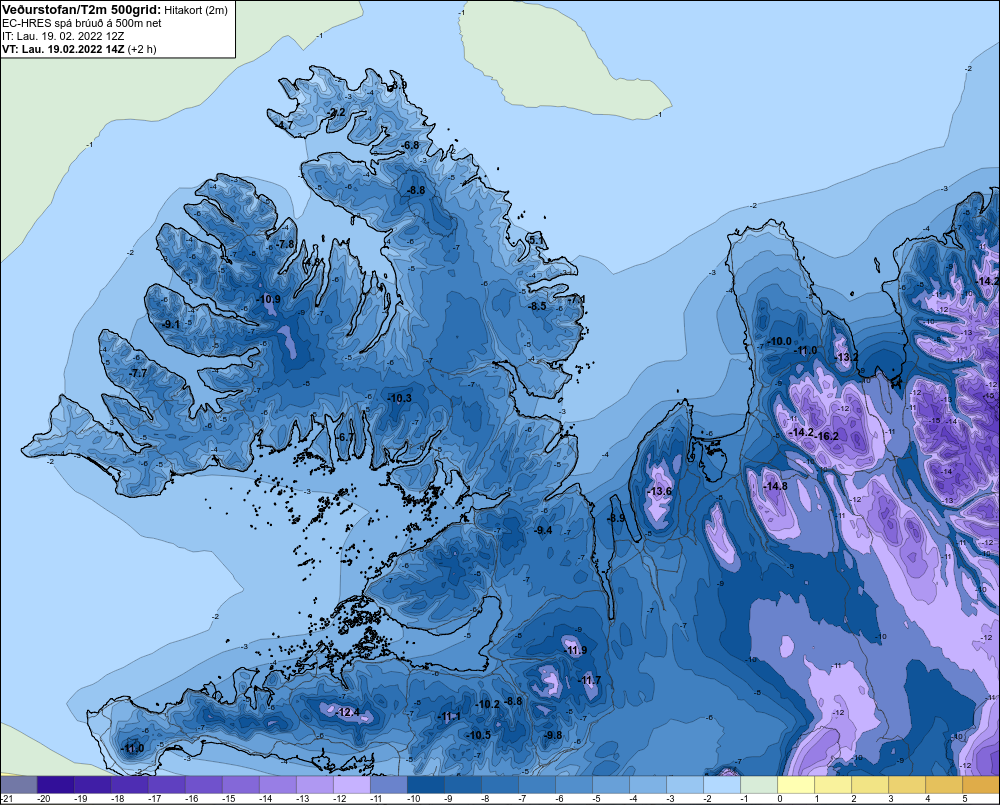Click the pale green legend swatch
Screen dimensions: 1000x805
[759, 785]
